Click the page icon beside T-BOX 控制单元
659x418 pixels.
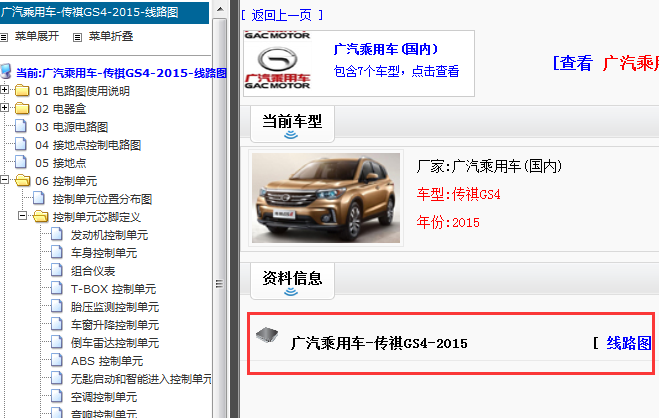tap(57, 289)
